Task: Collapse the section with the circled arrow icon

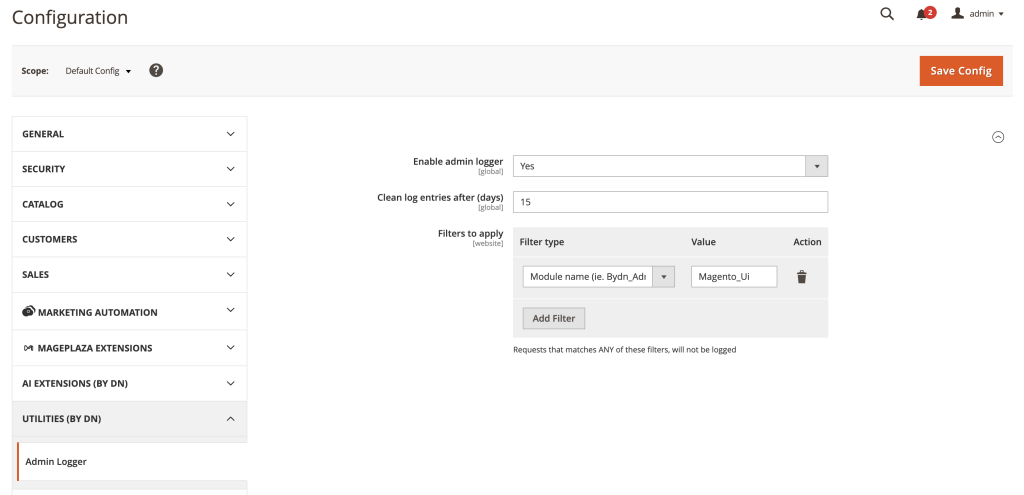Action: (997, 138)
